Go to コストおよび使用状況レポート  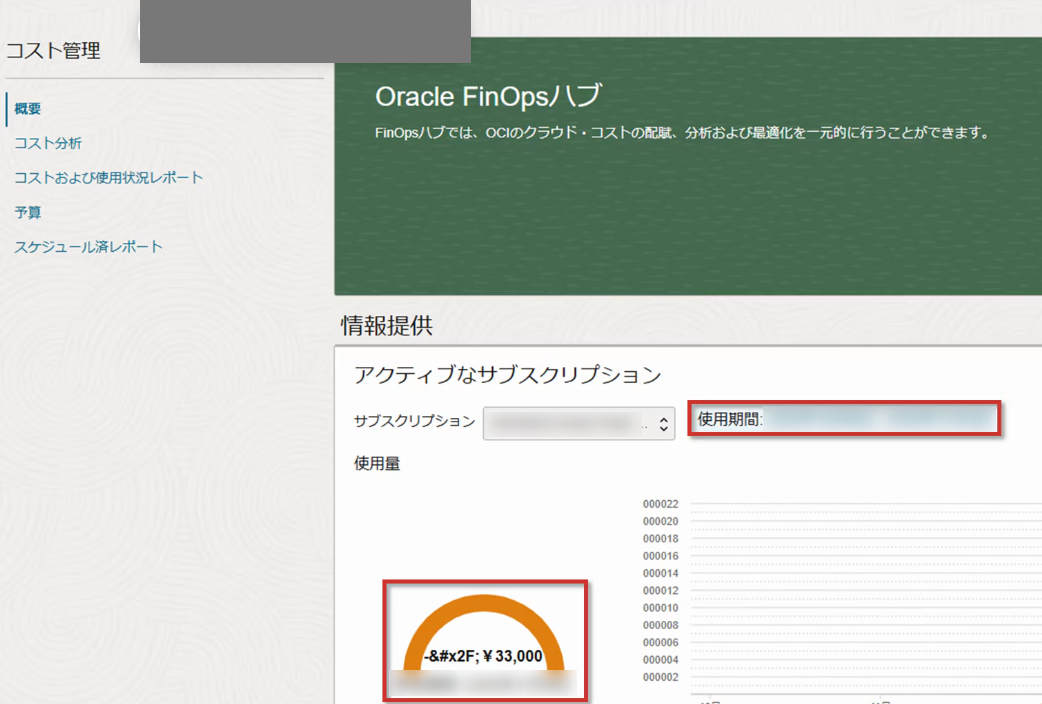point(108,178)
